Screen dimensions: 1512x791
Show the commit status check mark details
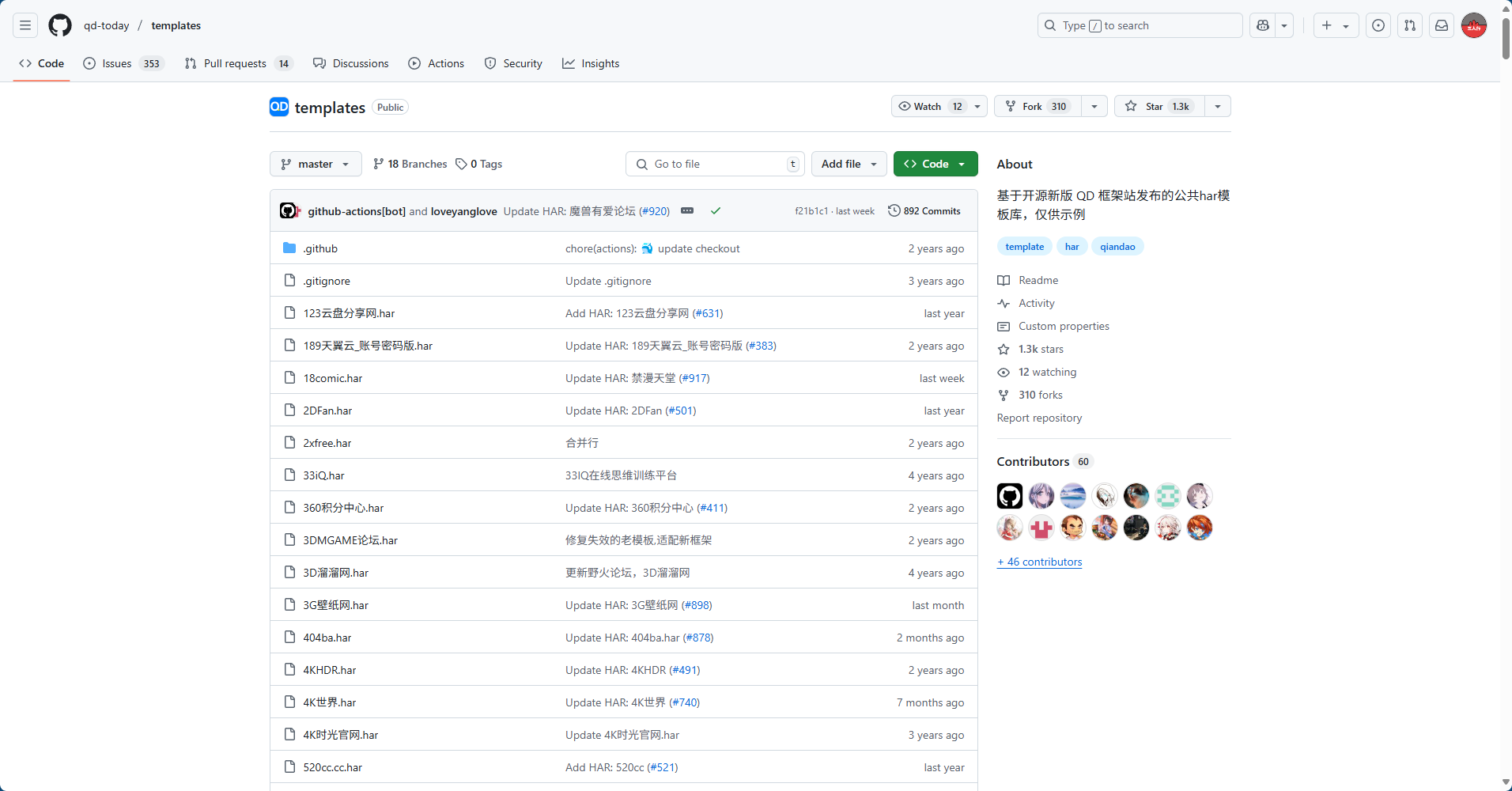[x=716, y=211]
